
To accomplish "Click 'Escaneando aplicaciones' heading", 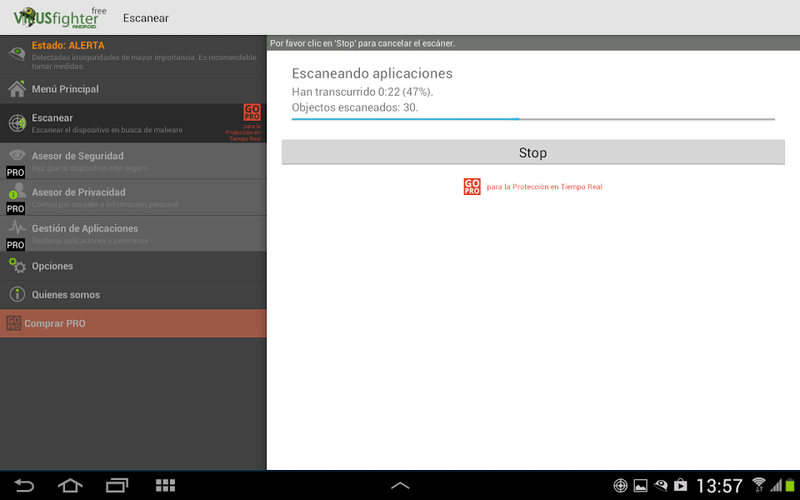I will point(372,73).
